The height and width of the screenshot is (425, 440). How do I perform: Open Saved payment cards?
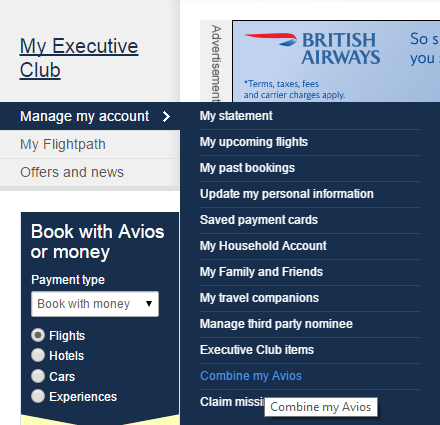pos(259,220)
